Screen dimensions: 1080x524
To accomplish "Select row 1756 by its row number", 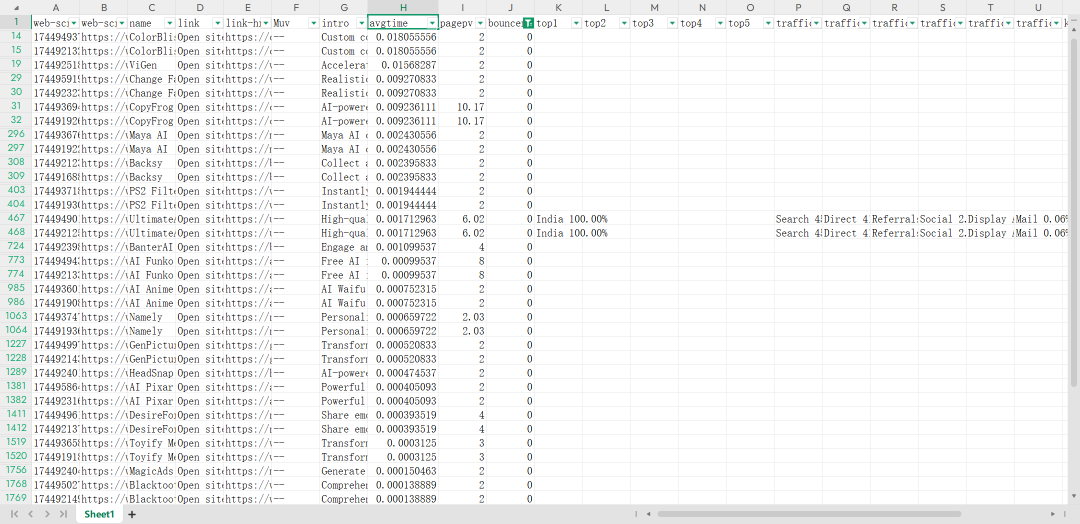I will 16,470.
